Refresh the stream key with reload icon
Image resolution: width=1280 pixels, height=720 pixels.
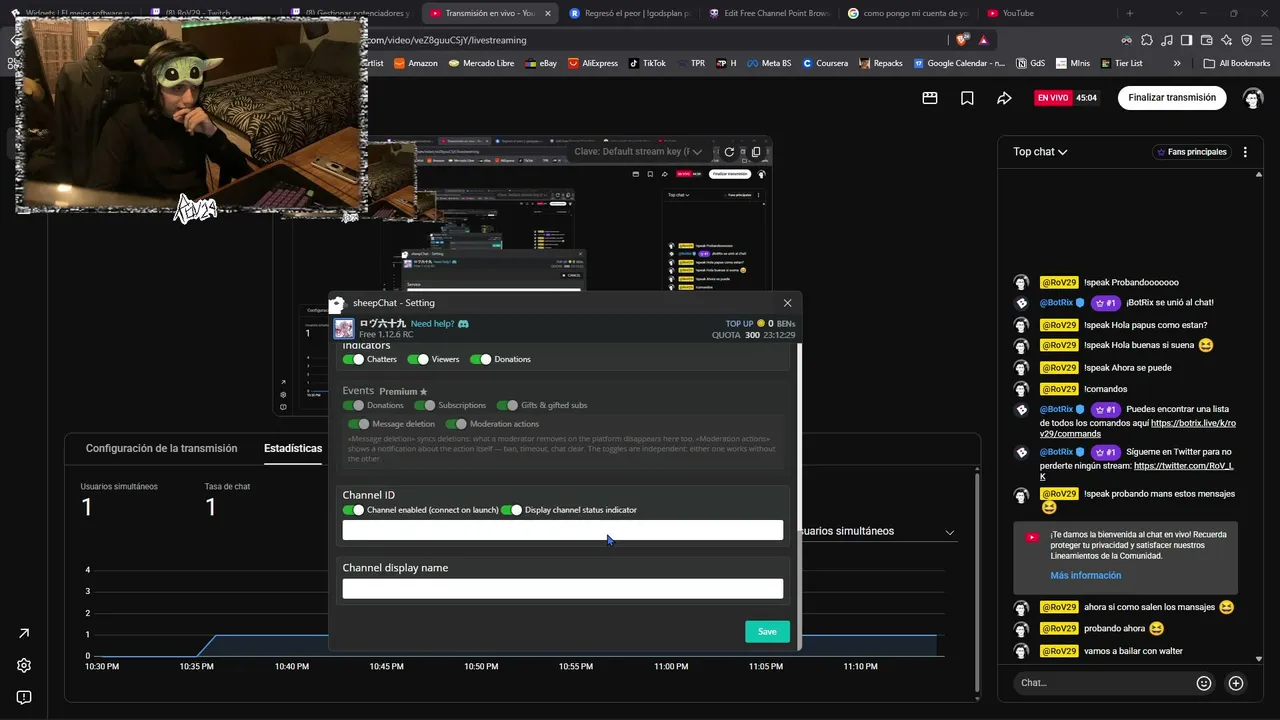729,152
